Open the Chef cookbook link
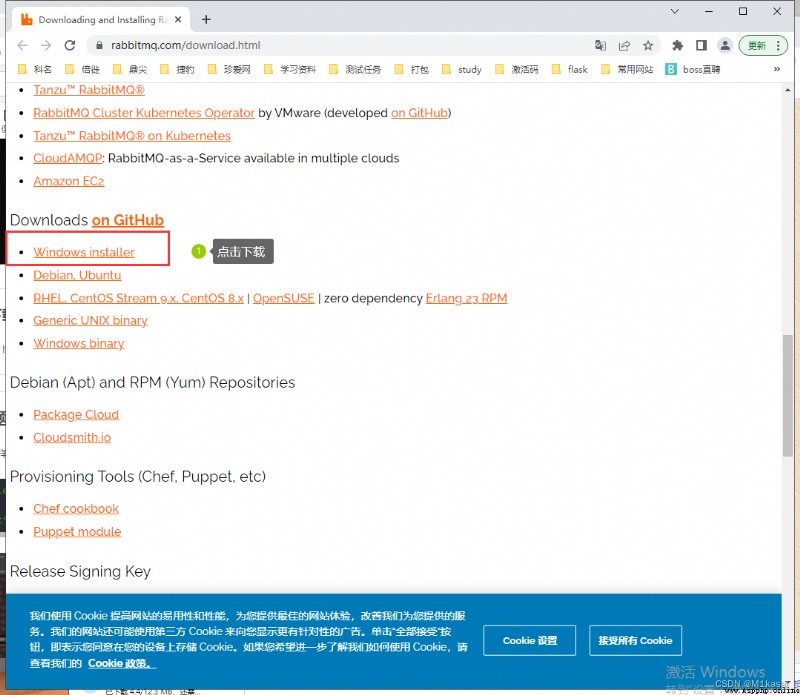 [x=76, y=509]
